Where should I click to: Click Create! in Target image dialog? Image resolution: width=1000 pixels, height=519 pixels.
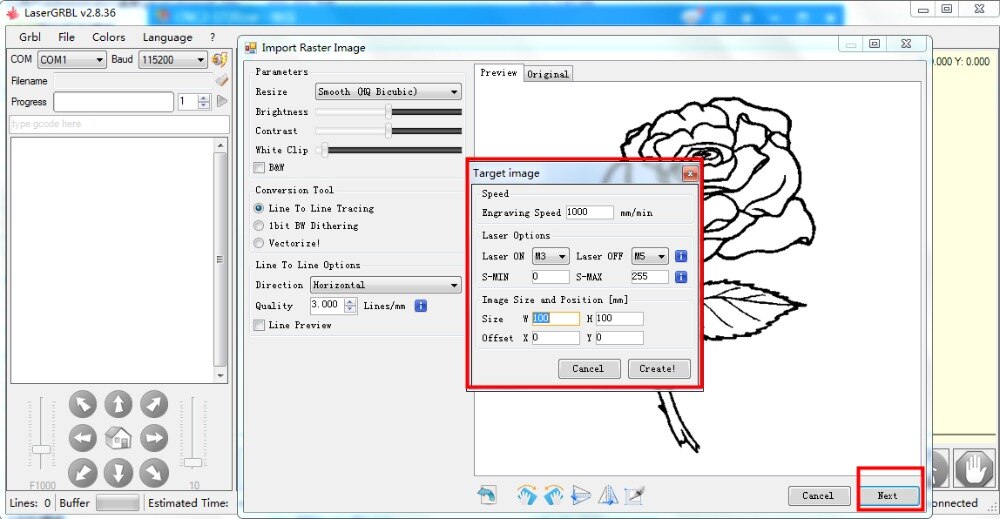click(659, 369)
